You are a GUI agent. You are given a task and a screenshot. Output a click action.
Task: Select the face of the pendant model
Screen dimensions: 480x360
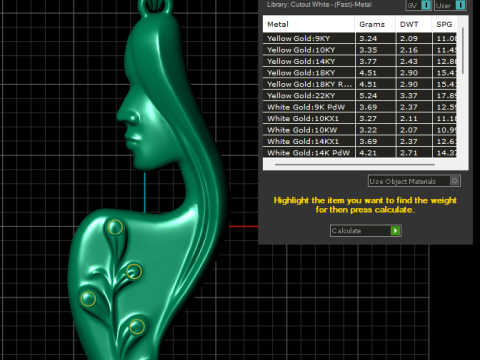(x=147, y=130)
